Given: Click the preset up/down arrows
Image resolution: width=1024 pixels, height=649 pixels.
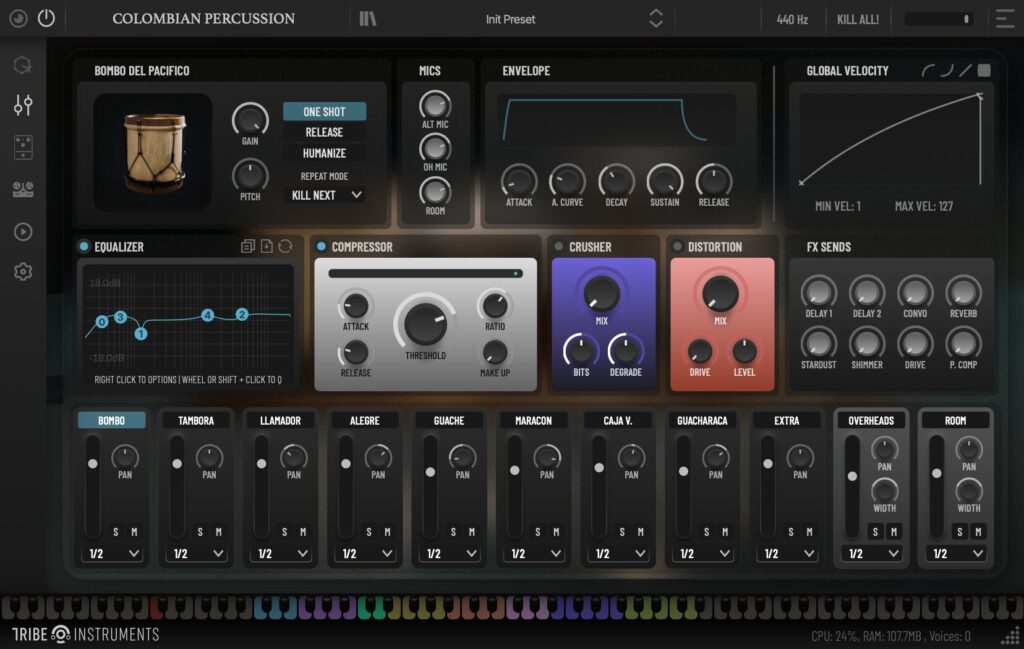Looking at the screenshot, I should point(656,18).
